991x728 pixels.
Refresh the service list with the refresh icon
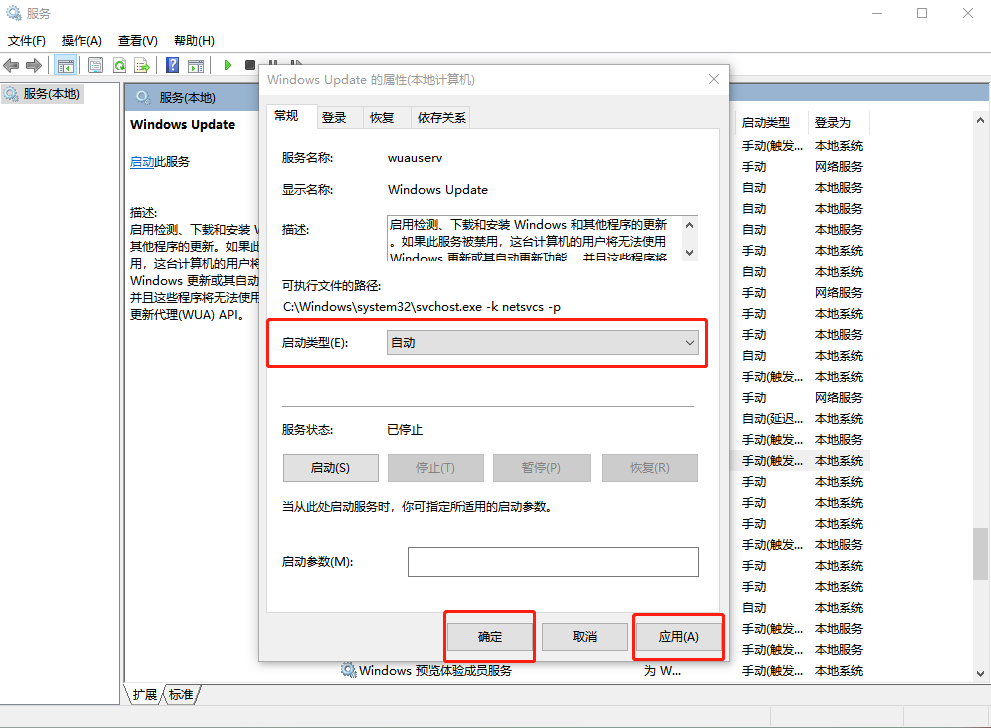tap(119, 64)
